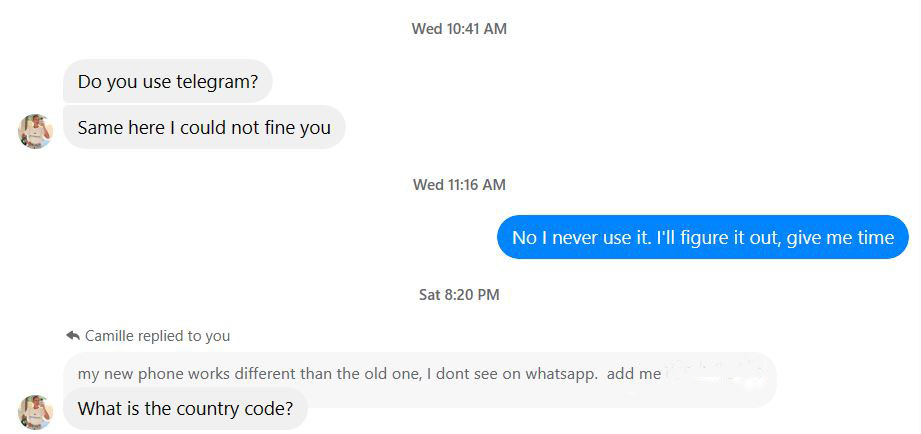
Task: Click the name 'Camille' in the reply label
Action: [109, 336]
